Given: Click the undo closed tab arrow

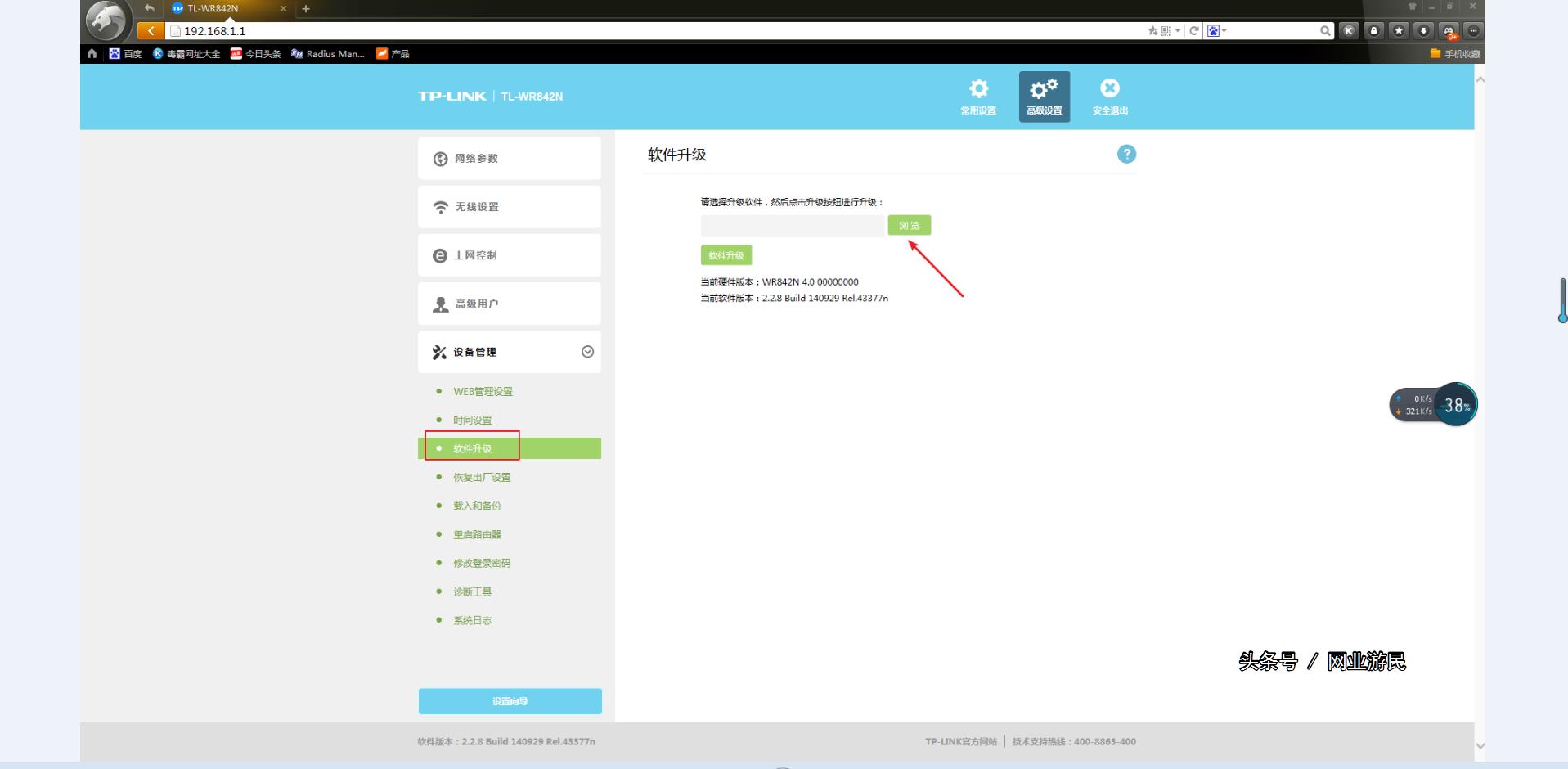Looking at the screenshot, I should (x=149, y=8).
